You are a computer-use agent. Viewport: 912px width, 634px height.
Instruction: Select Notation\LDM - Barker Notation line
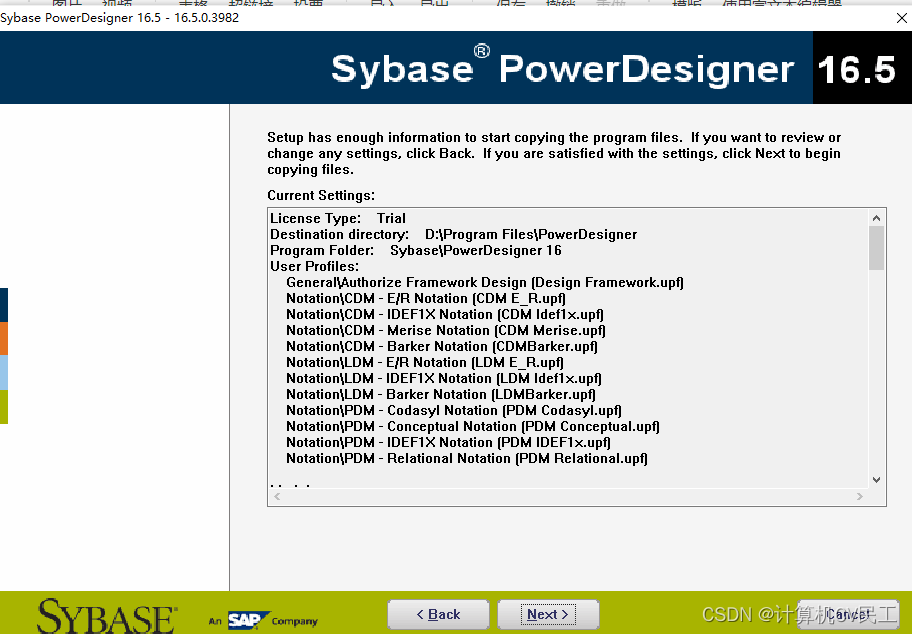click(441, 394)
